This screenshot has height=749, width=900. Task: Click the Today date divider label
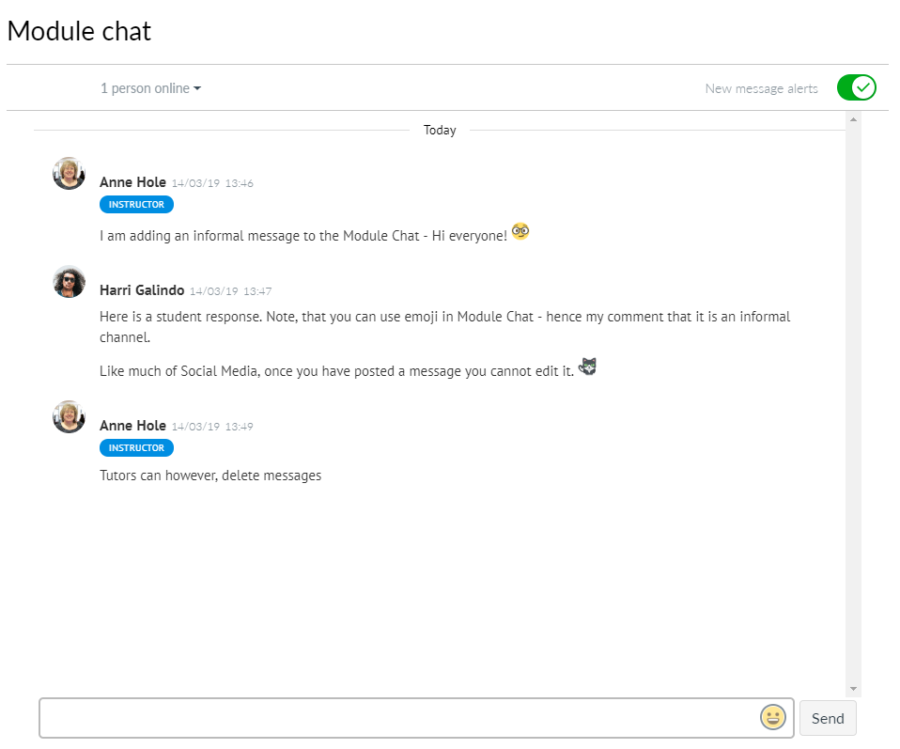pyautogui.click(x=439, y=129)
